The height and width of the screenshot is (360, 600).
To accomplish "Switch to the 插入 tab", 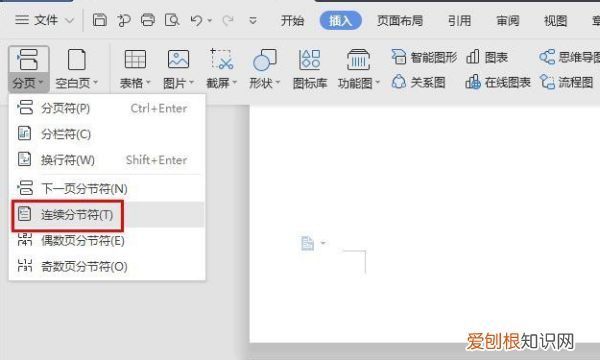I will pyautogui.click(x=340, y=20).
